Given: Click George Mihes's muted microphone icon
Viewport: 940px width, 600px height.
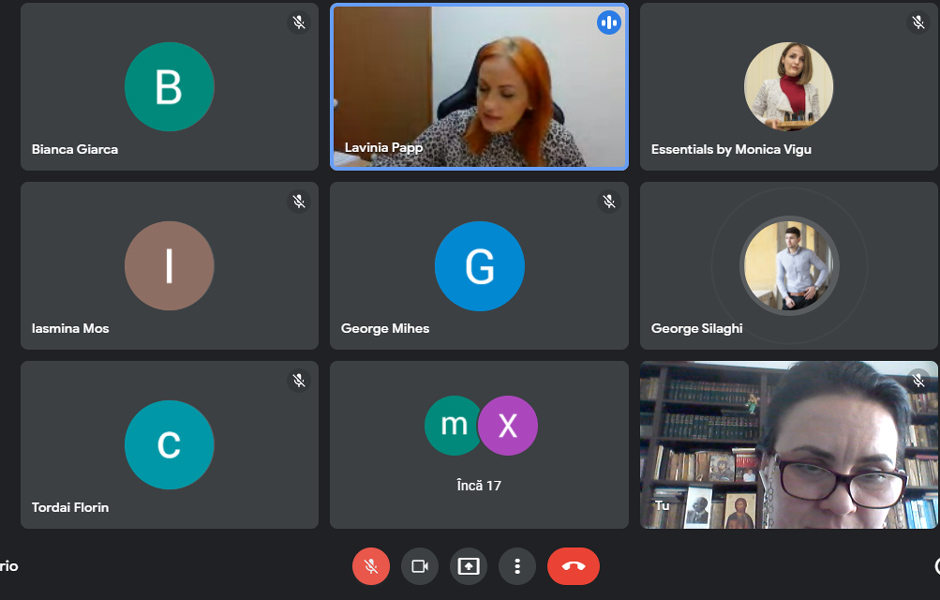Looking at the screenshot, I should coord(608,201).
